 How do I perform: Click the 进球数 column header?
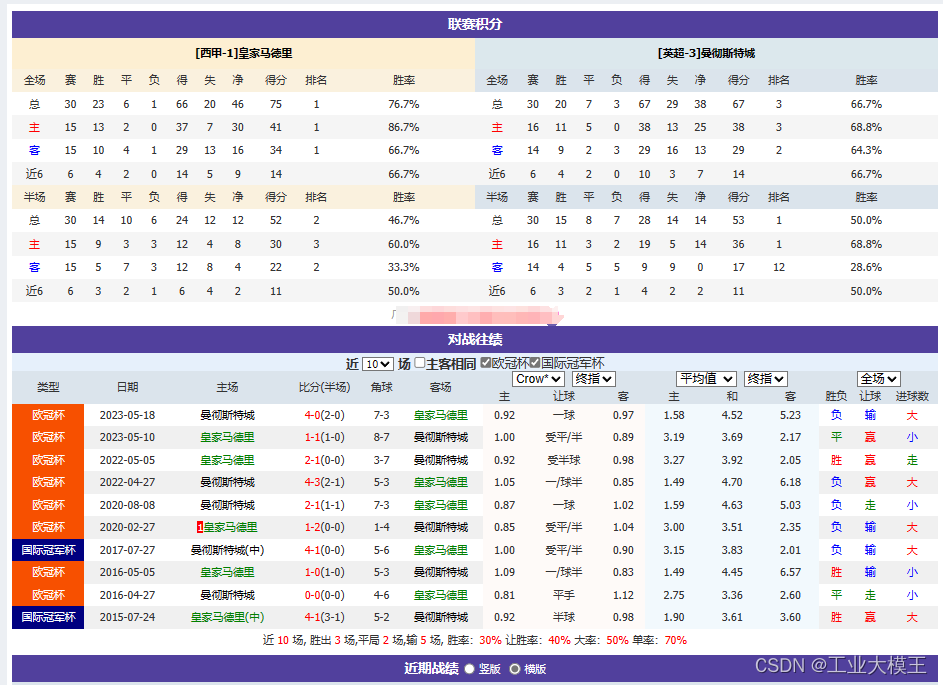pos(912,396)
